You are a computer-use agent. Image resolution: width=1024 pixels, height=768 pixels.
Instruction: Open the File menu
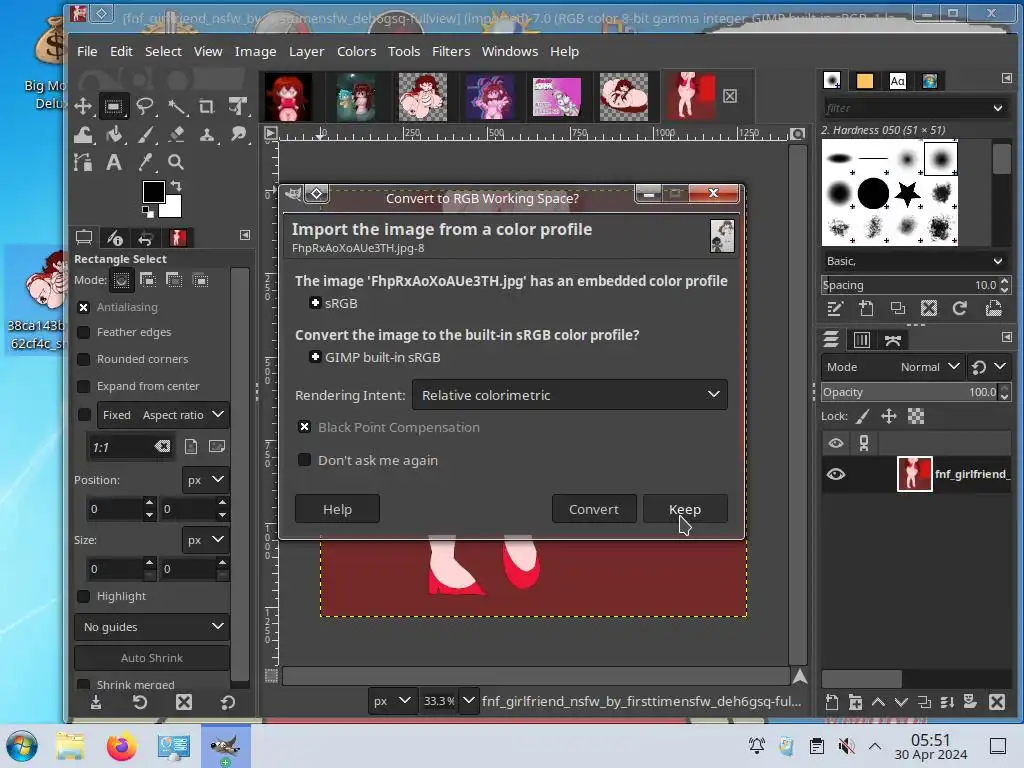click(87, 51)
